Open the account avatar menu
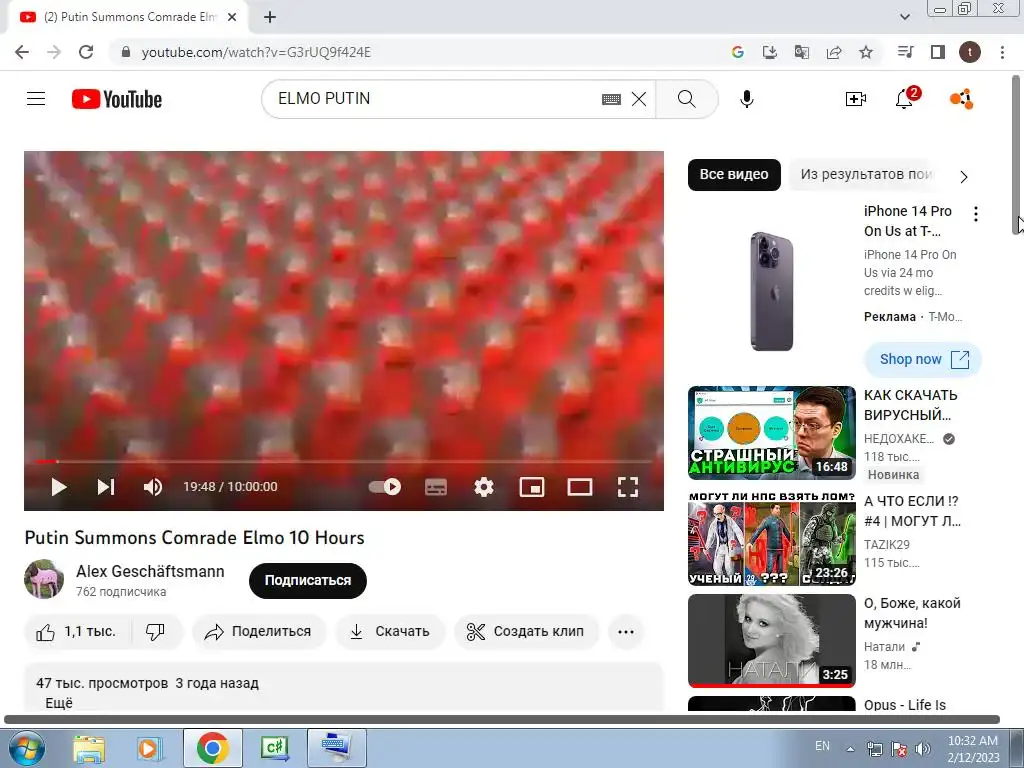The image size is (1024, 768). (x=961, y=99)
